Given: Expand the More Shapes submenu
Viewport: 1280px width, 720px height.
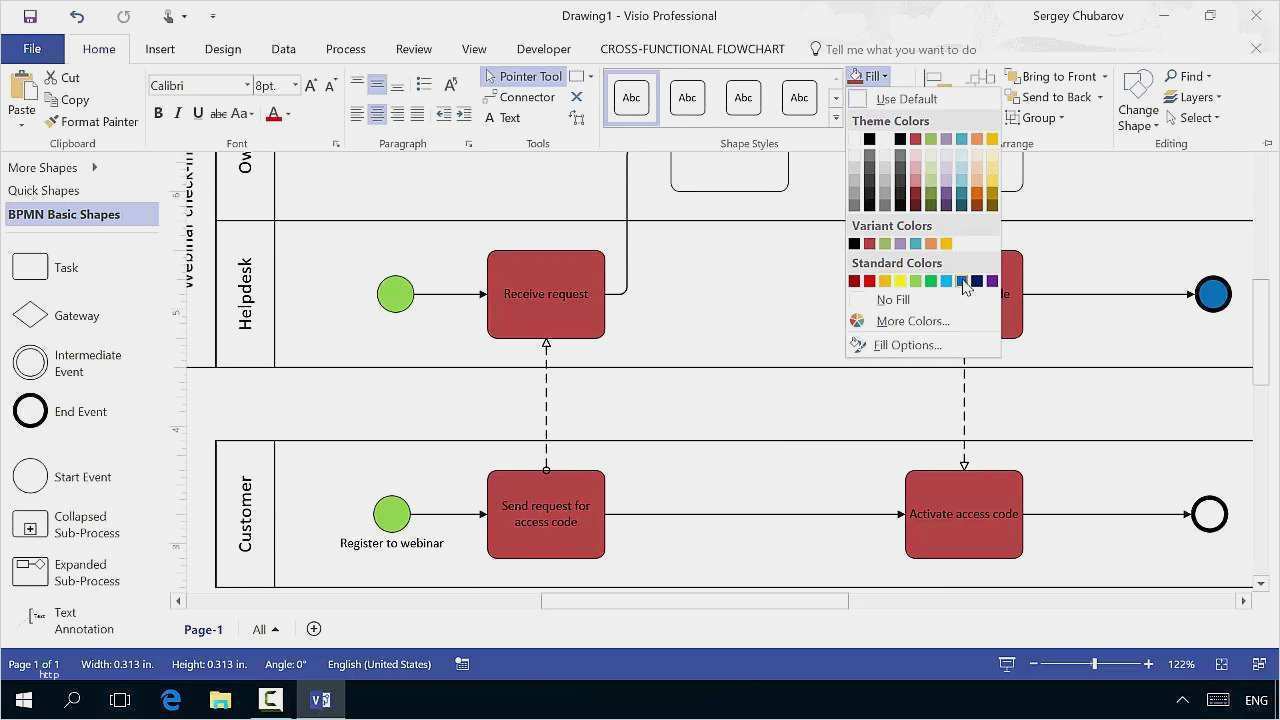Looking at the screenshot, I should (x=95, y=168).
